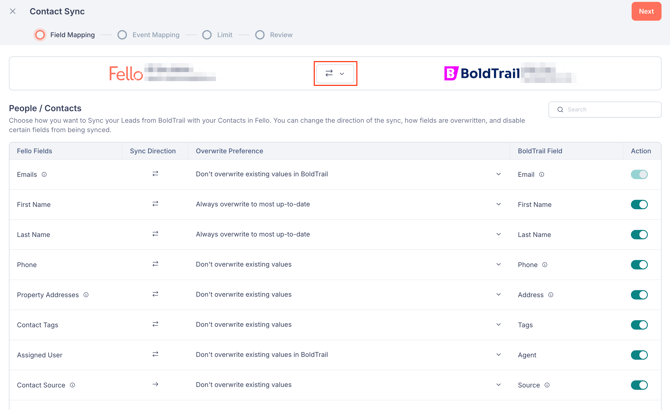
Task: Toggle the Source field sync switch
Action: pos(639,385)
